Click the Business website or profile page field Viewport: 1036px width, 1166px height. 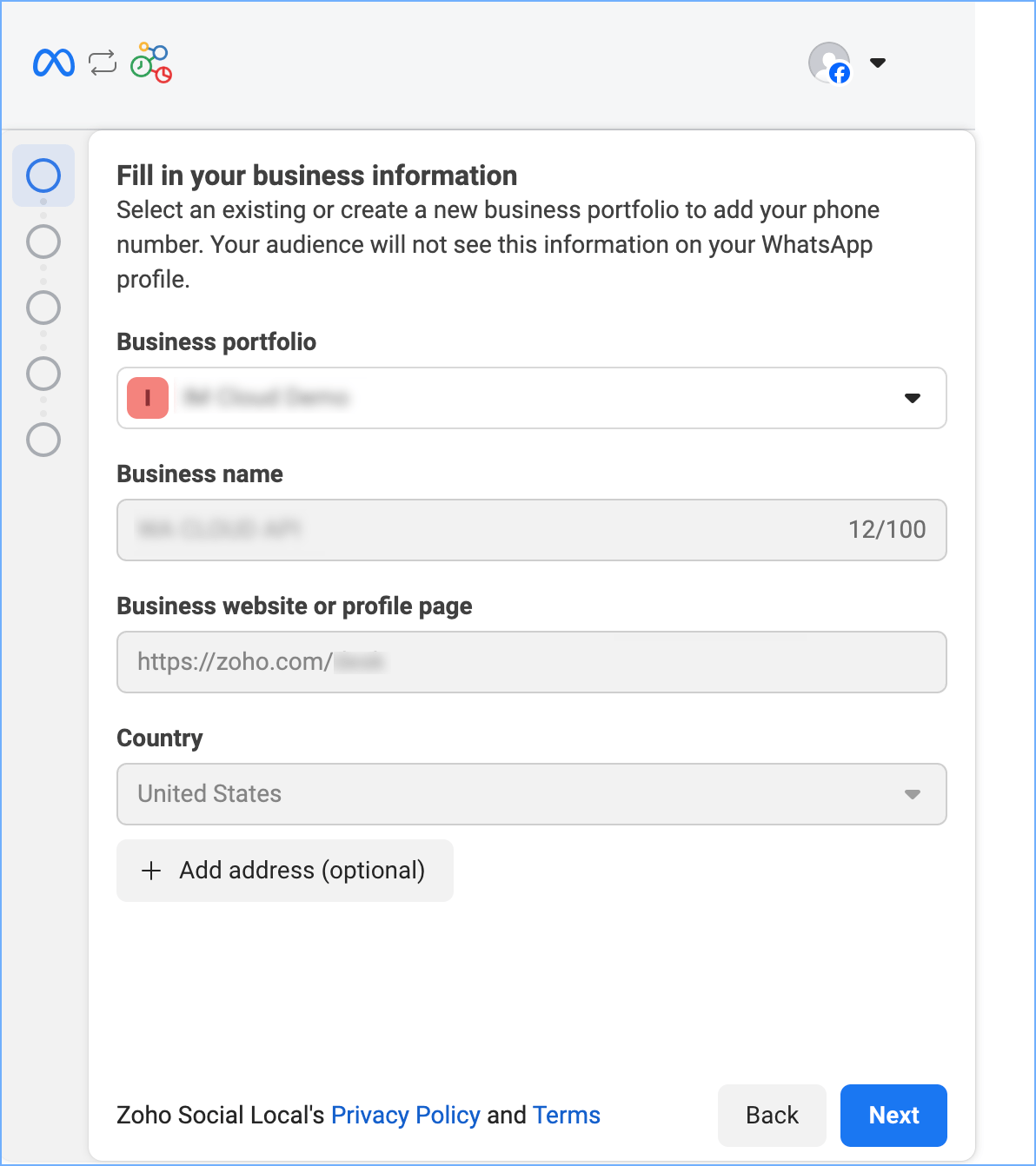click(531, 662)
